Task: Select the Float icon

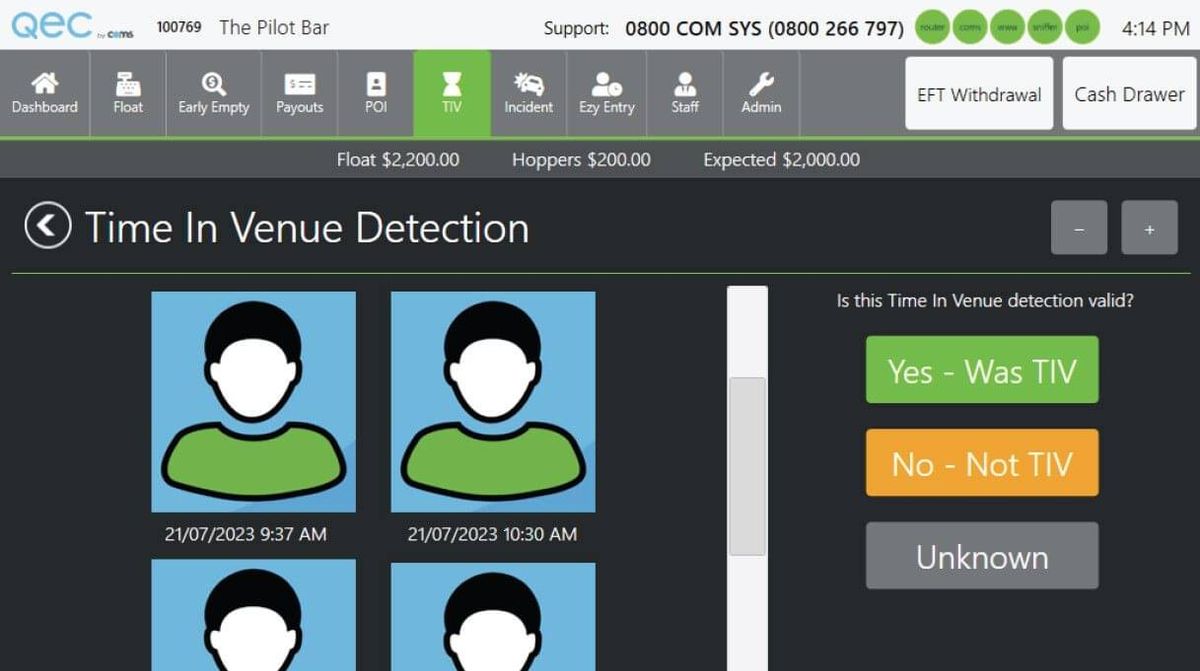Action: [128, 93]
